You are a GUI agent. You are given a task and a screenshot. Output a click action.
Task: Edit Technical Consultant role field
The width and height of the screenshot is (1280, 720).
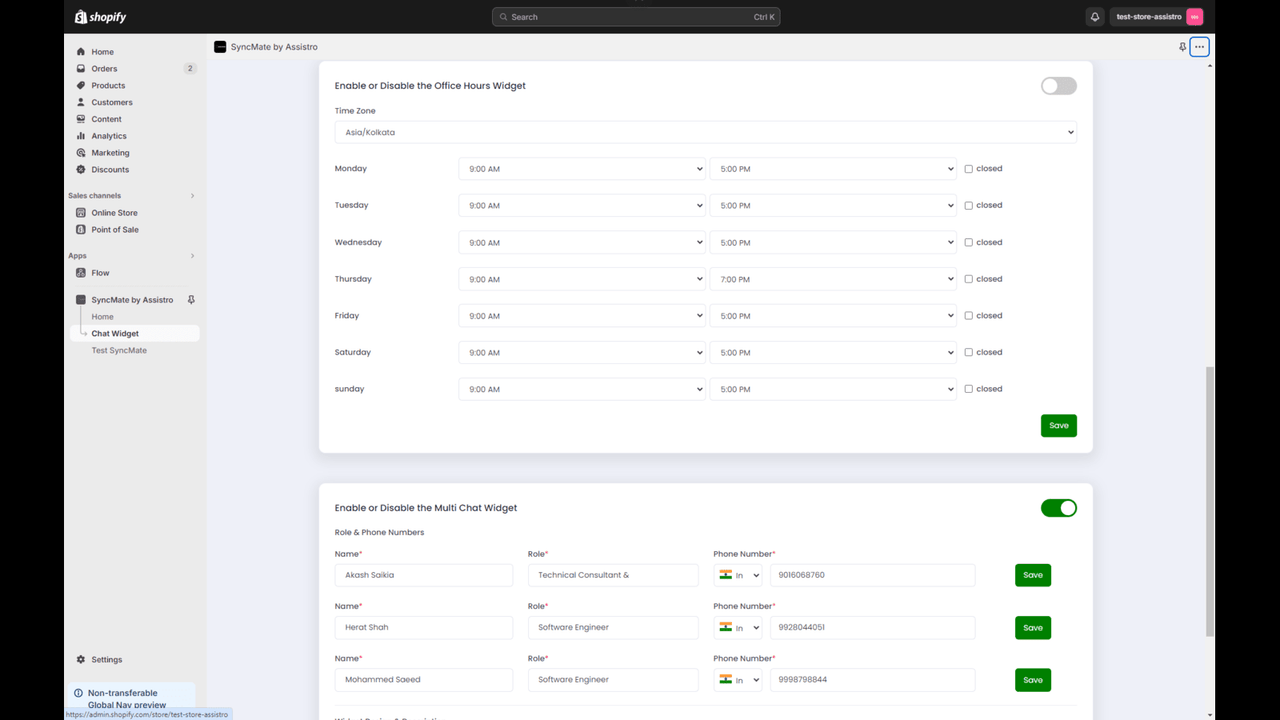(613, 575)
